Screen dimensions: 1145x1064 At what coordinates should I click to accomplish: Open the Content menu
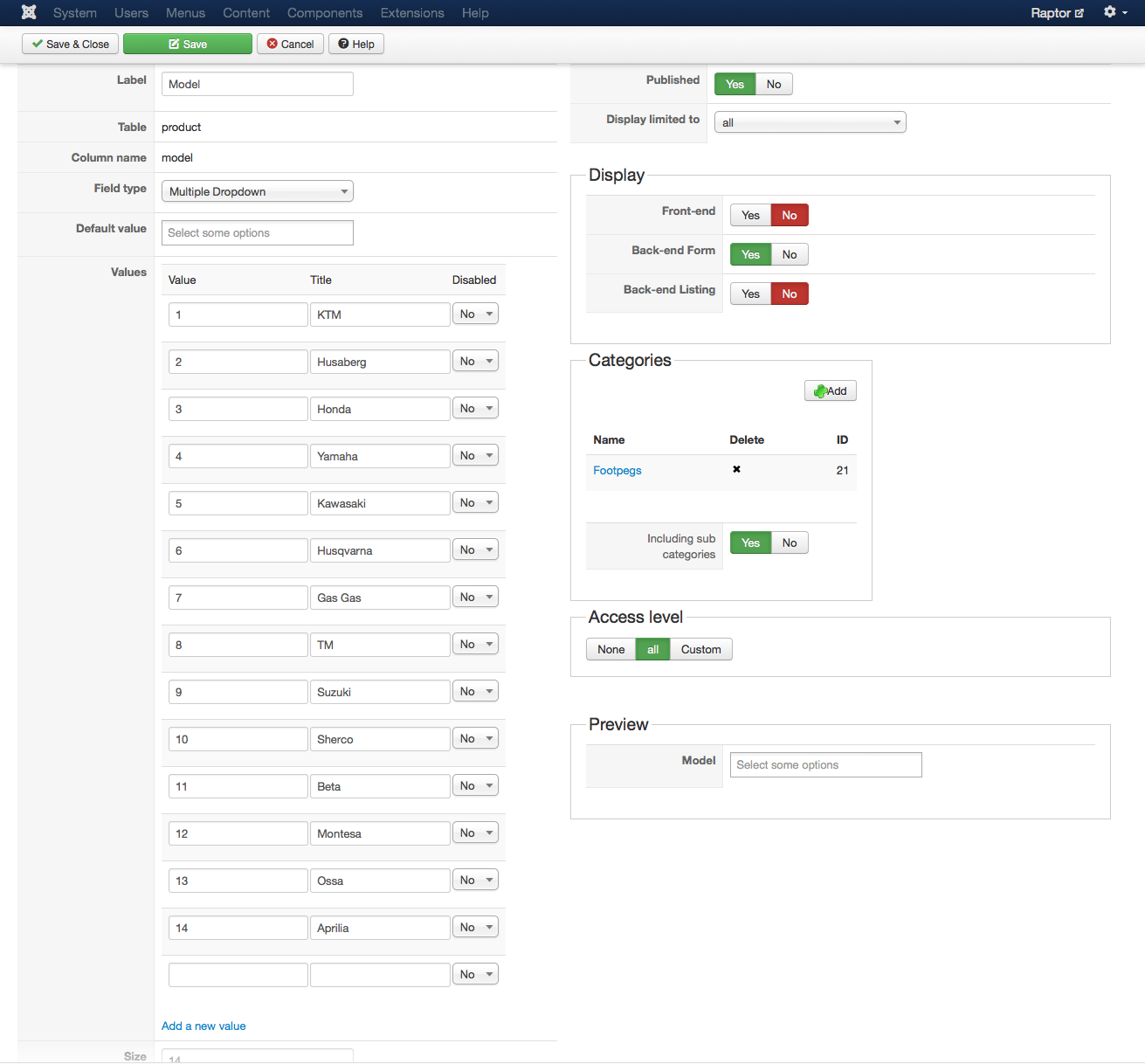pyautogui.click(x=246, y=13)
